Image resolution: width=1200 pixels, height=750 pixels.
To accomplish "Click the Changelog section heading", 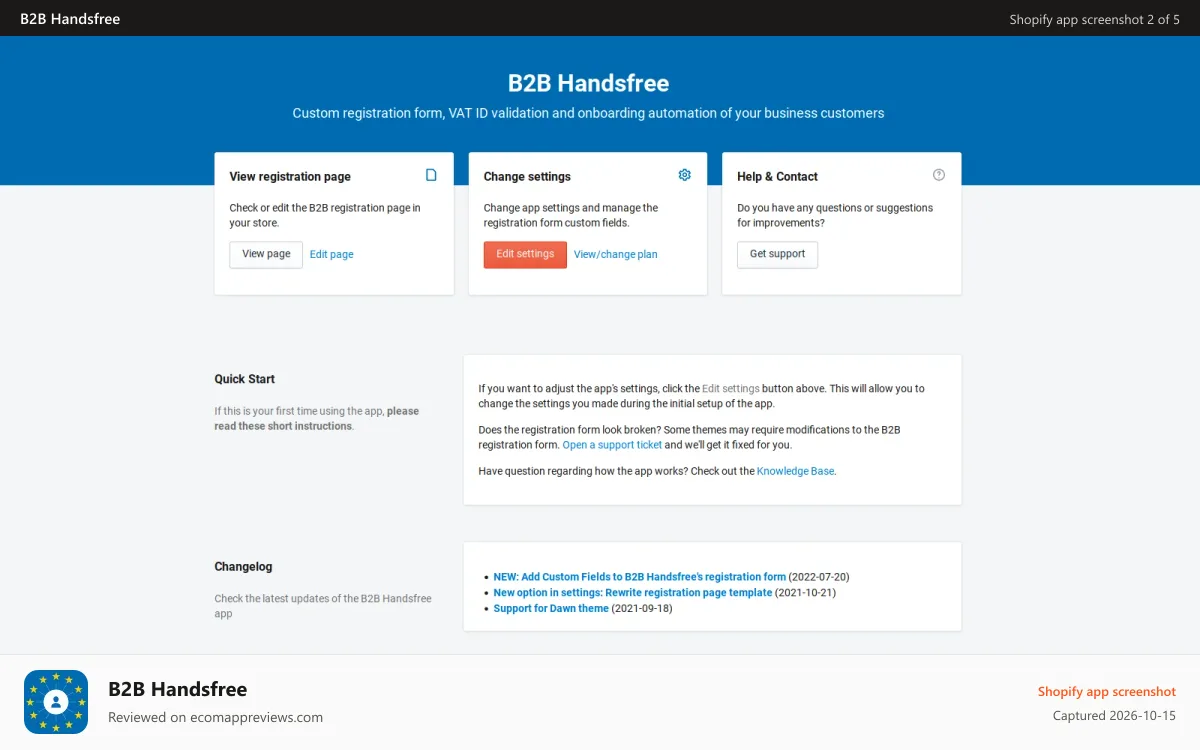I will [243, 567].
